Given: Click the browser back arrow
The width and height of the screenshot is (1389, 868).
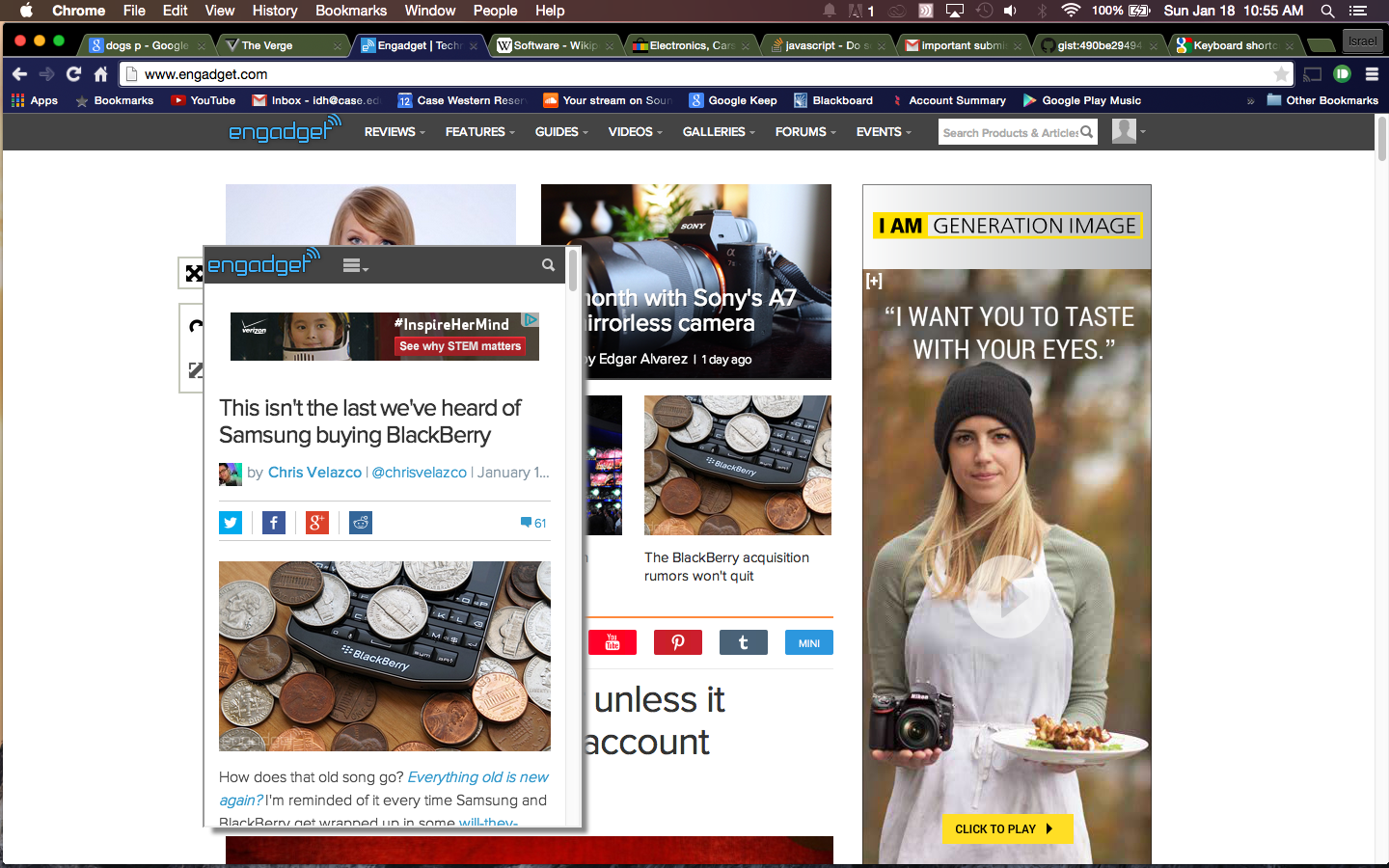Looking at the screenshot, I should pos(19,74).
